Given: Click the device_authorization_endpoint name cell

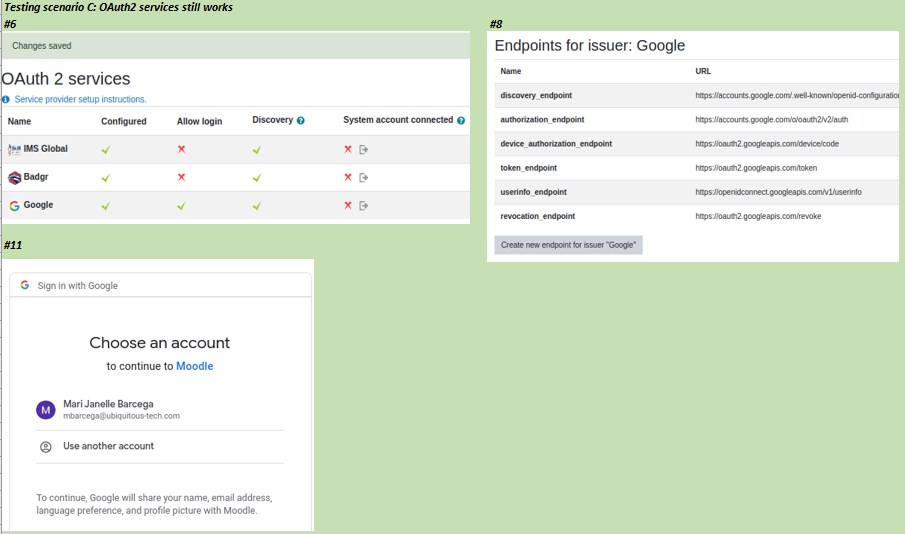Looking at the screenshot, I should (556, 144).
